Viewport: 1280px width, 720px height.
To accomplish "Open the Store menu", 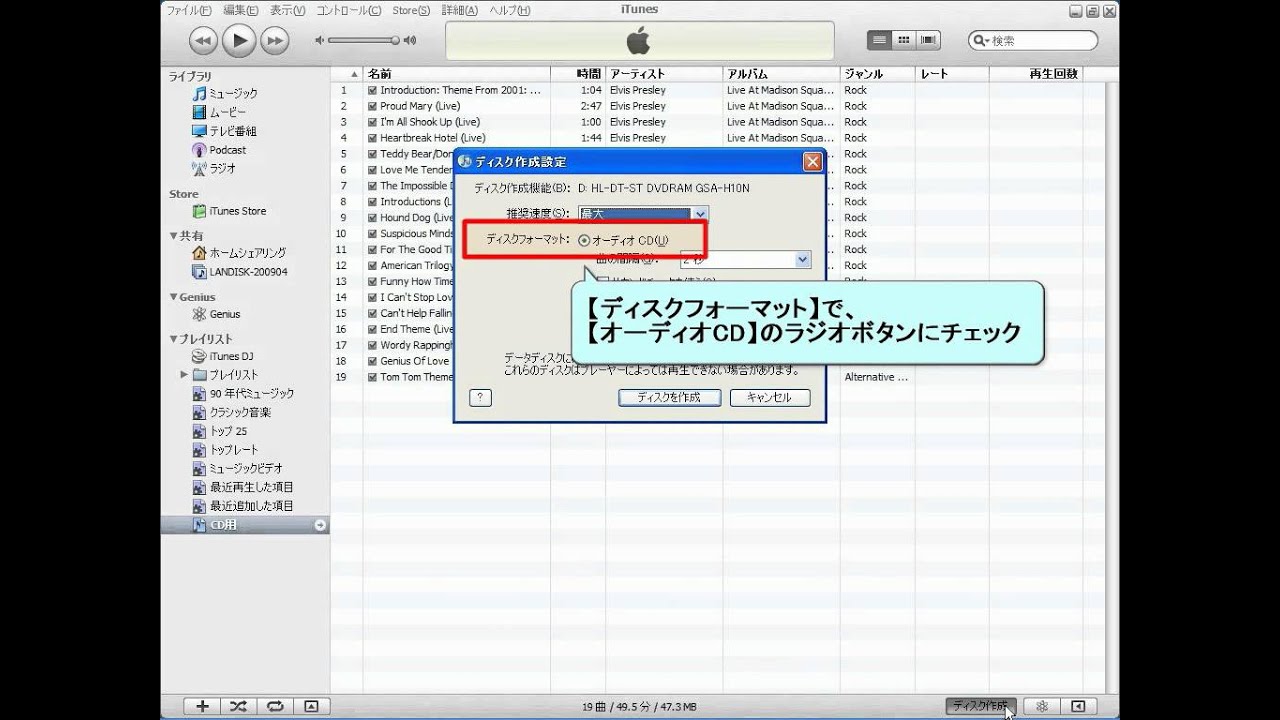I will 411,10.
